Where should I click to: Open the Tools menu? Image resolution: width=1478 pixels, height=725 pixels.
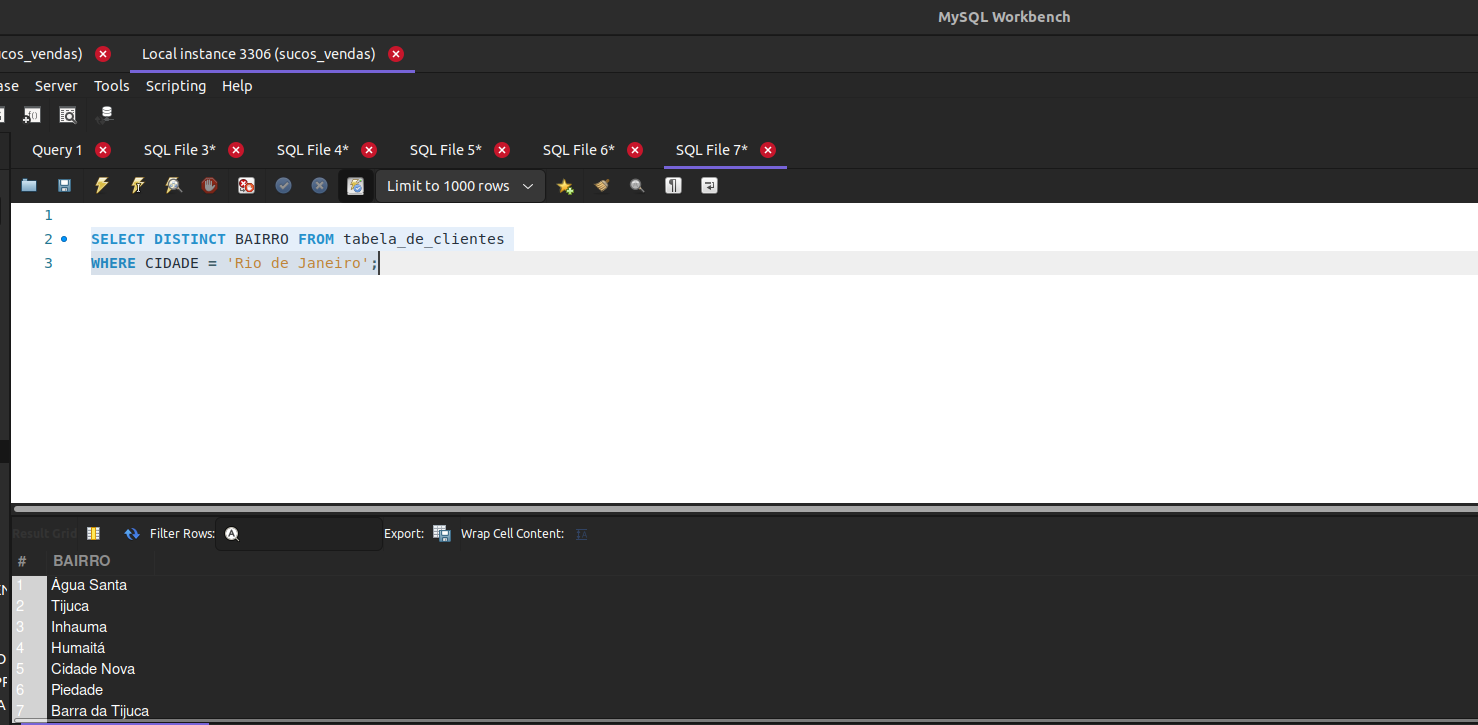[x=112, y=86]
